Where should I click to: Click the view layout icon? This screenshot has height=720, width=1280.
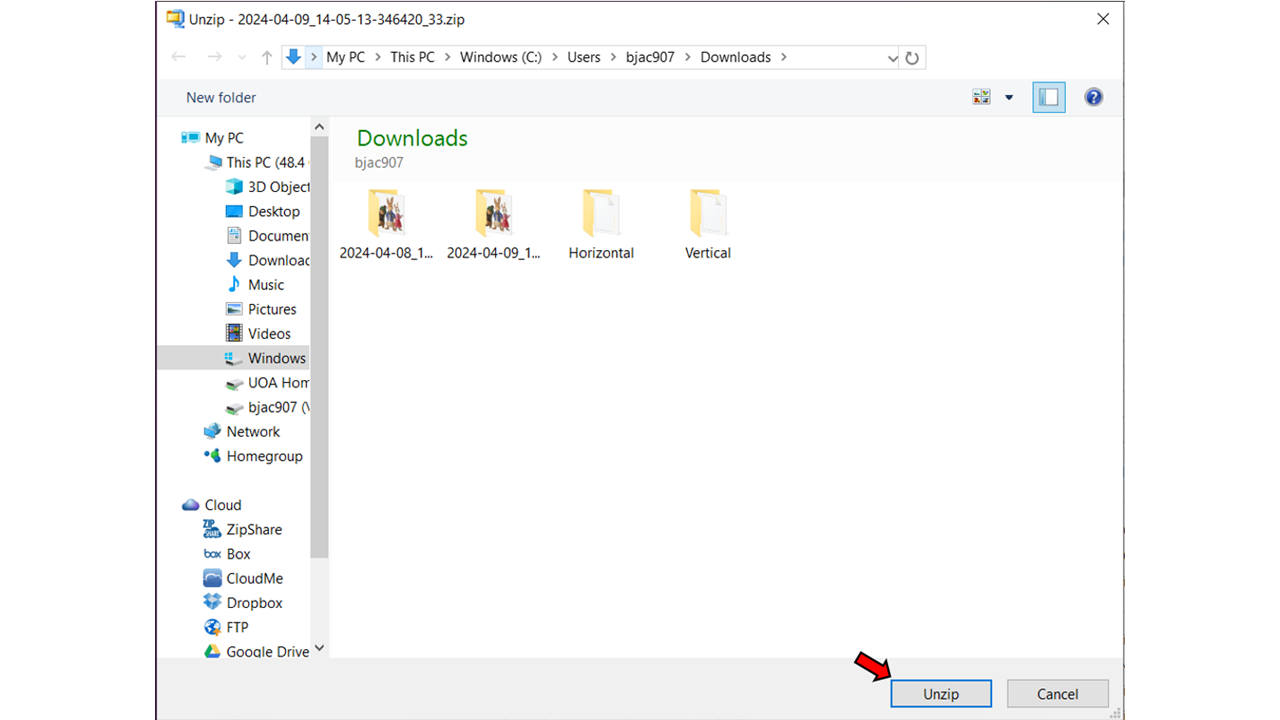[981, 97]
